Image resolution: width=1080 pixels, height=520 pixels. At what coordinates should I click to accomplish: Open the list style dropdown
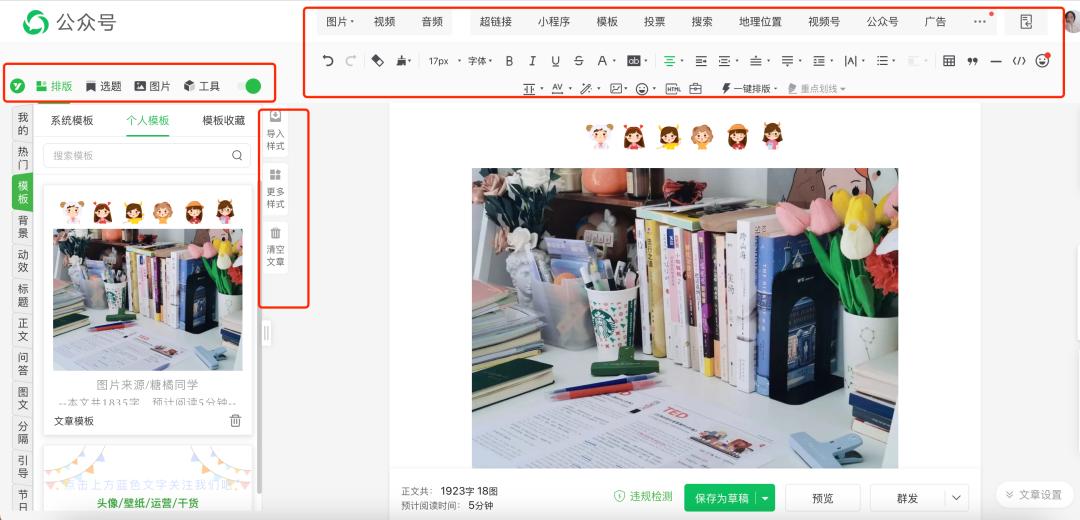click(885, 61)
